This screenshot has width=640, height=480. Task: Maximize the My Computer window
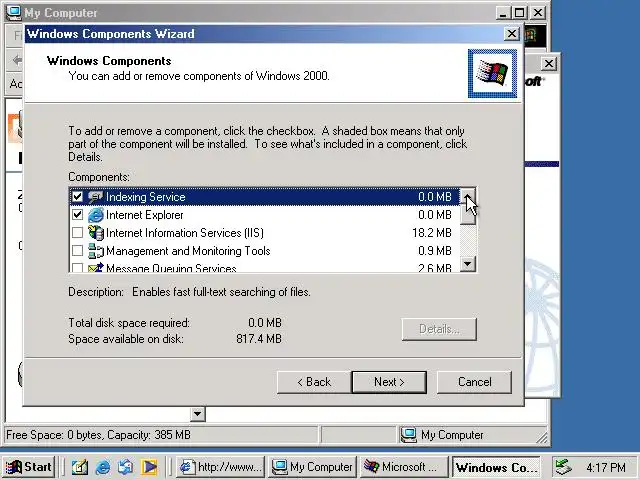[x=520, y=13]
